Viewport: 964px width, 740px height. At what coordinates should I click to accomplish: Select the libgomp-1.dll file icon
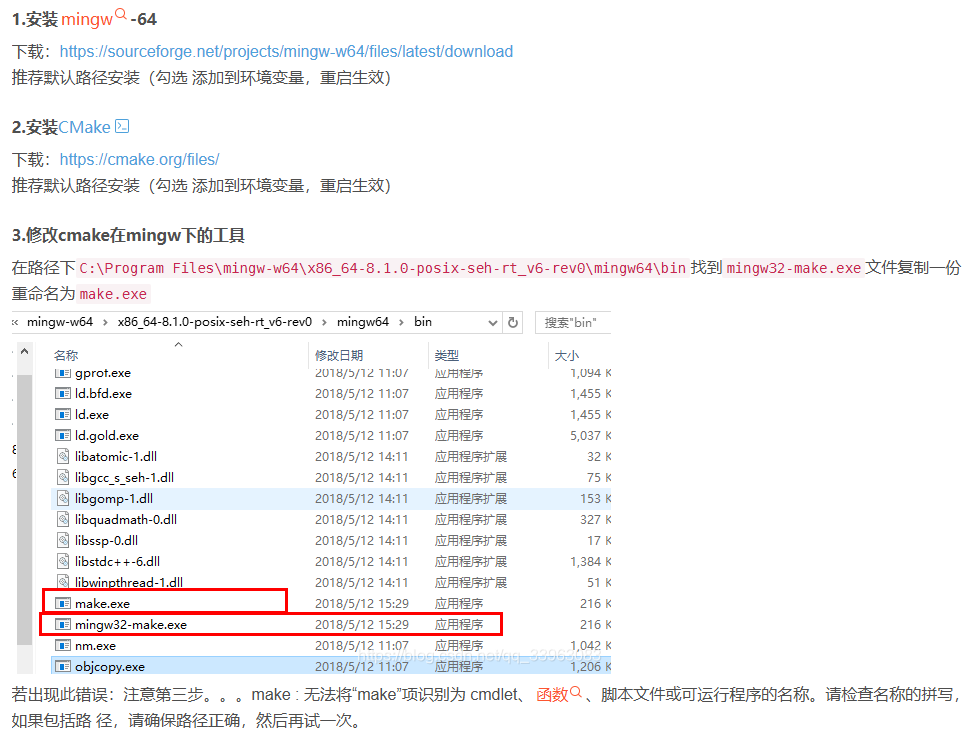63,498
